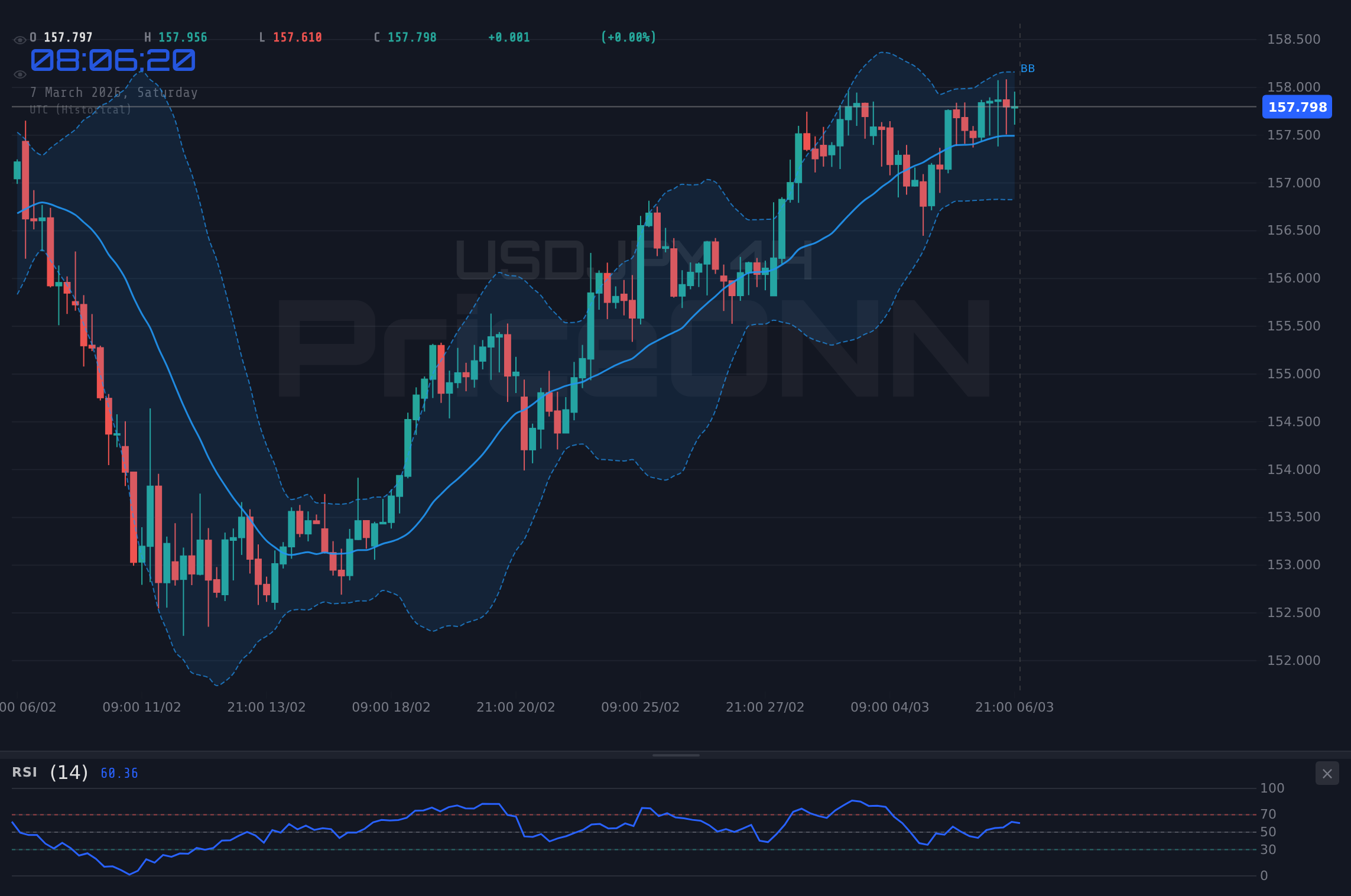This screenshot has height=896, width=1351.
Task: Click the RSI value 60.36
Action: 119,774
